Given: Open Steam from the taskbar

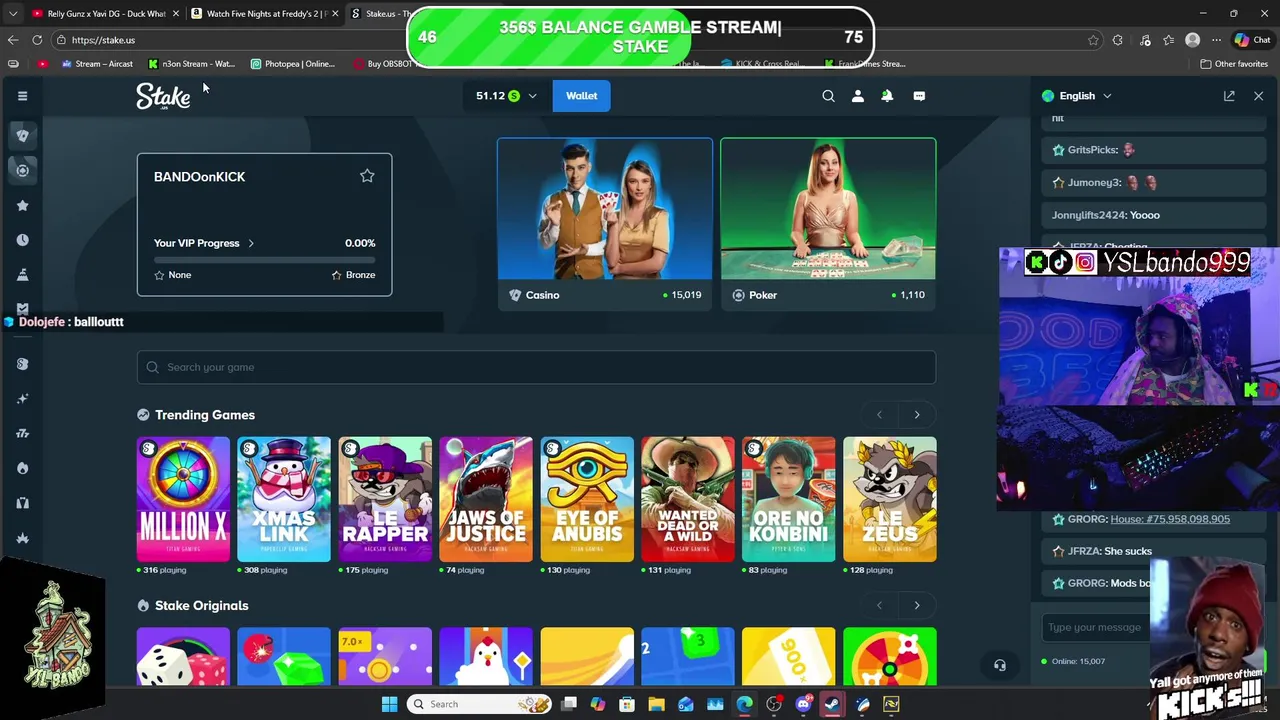Looking at the screenshot, I should [832, 704].
